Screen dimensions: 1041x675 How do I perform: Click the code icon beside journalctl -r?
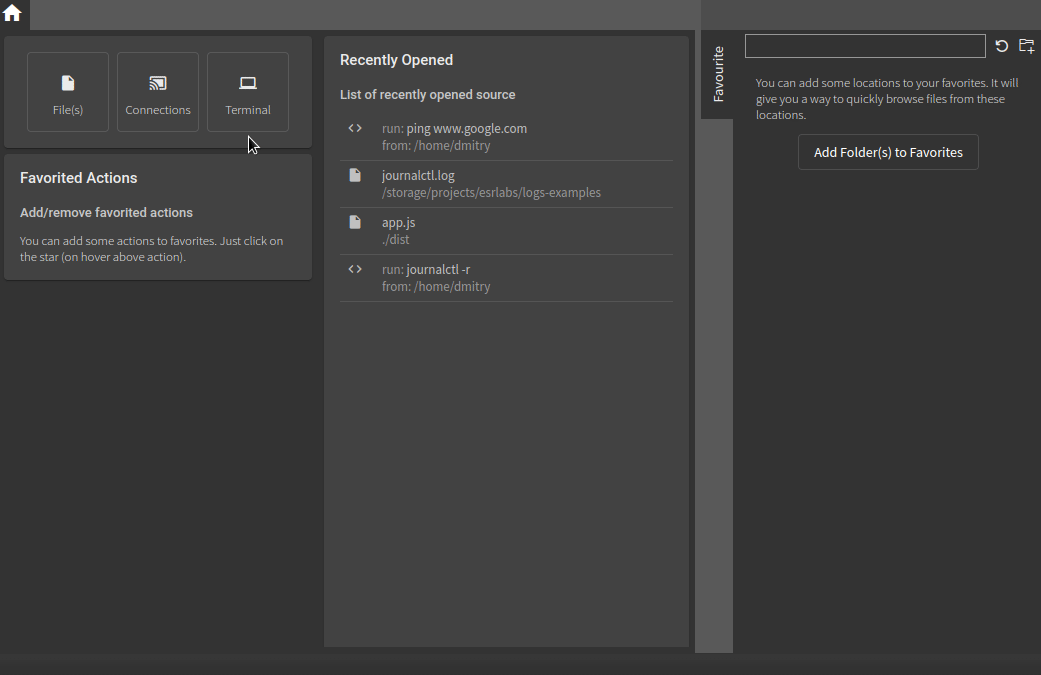pyautogui.click(x=355, y=269)
